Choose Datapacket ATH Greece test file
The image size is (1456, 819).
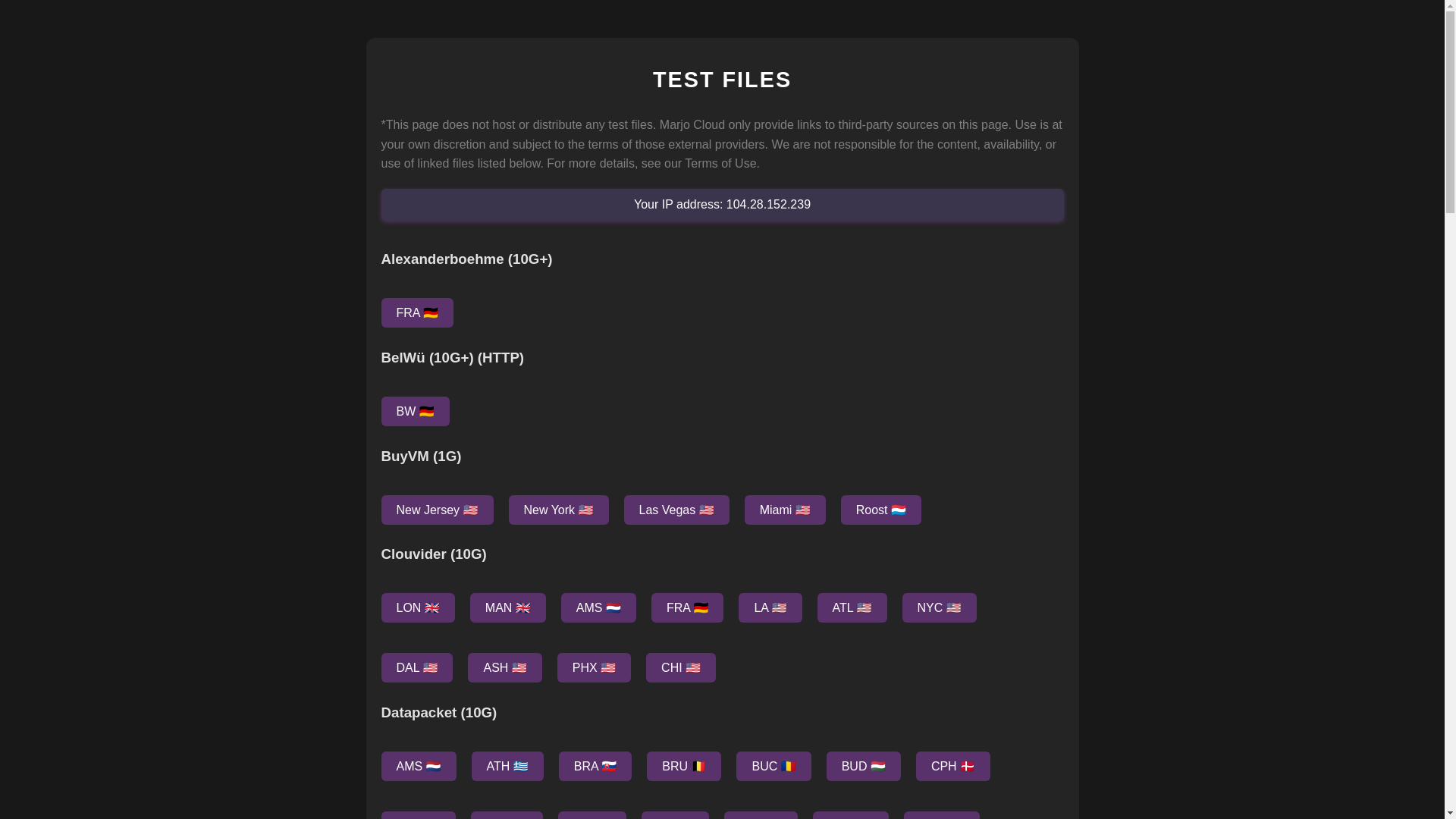coord(507,766)
